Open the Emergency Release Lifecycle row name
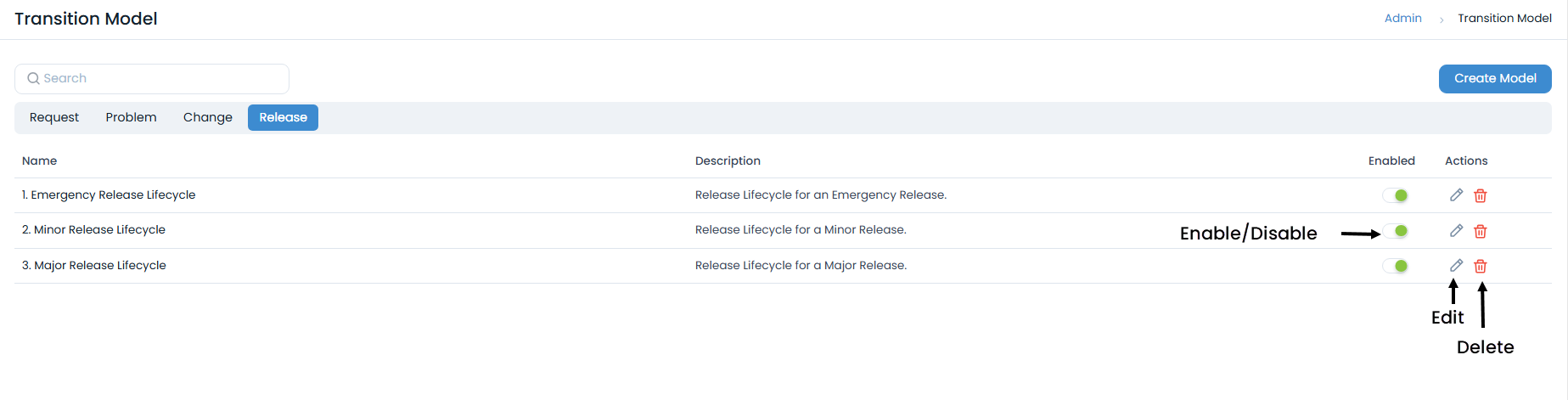This screenshot has width=1568, height=400. pos(109,194)
